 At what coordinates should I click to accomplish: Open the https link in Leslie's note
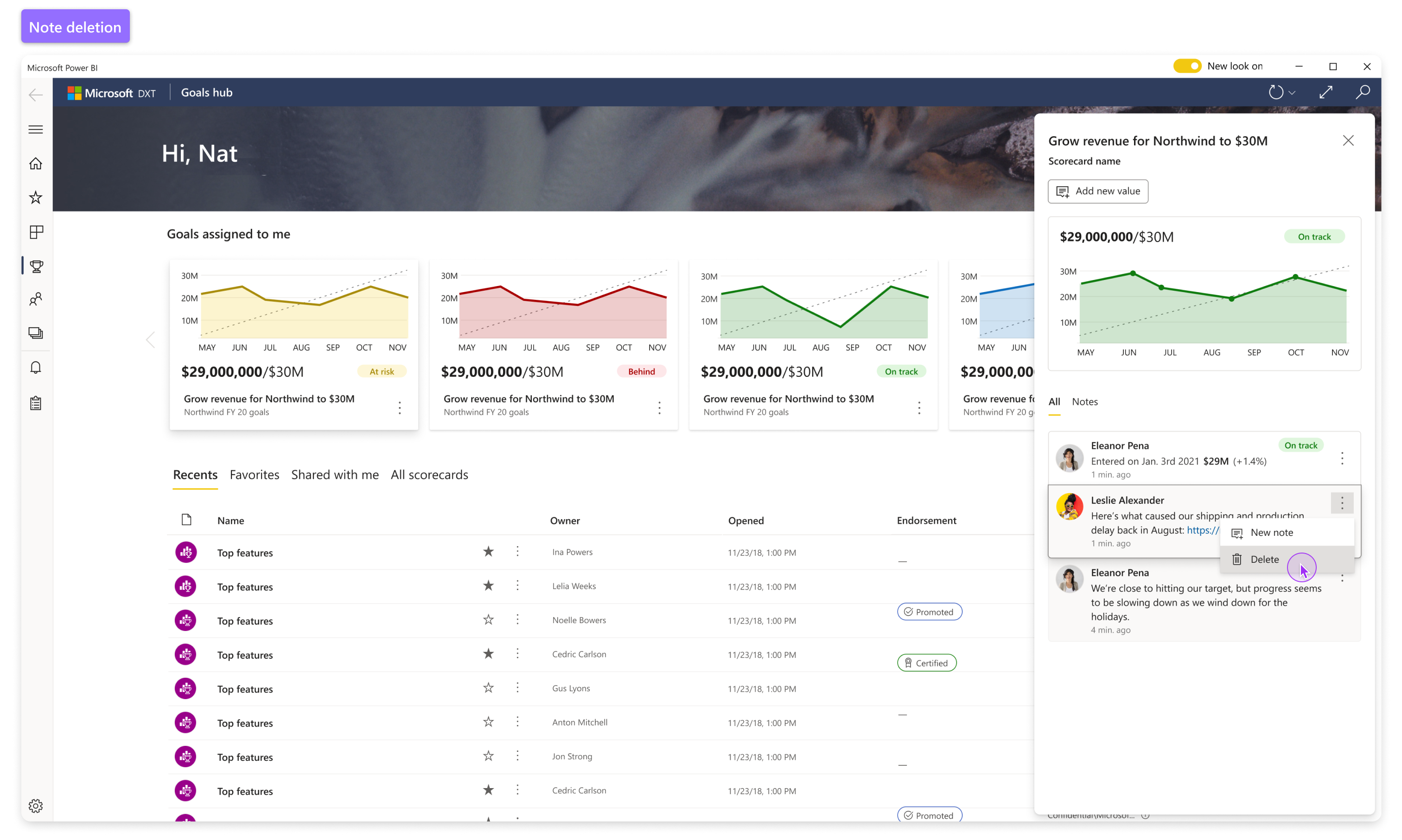(1203, 530)
